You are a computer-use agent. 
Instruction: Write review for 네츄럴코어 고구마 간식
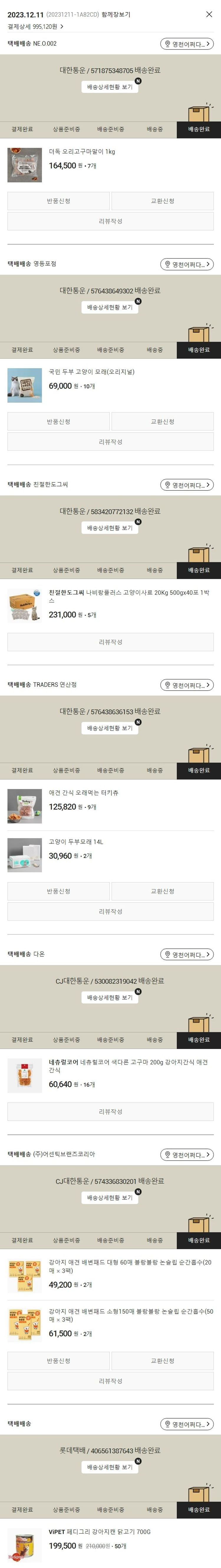(110, 1111)
